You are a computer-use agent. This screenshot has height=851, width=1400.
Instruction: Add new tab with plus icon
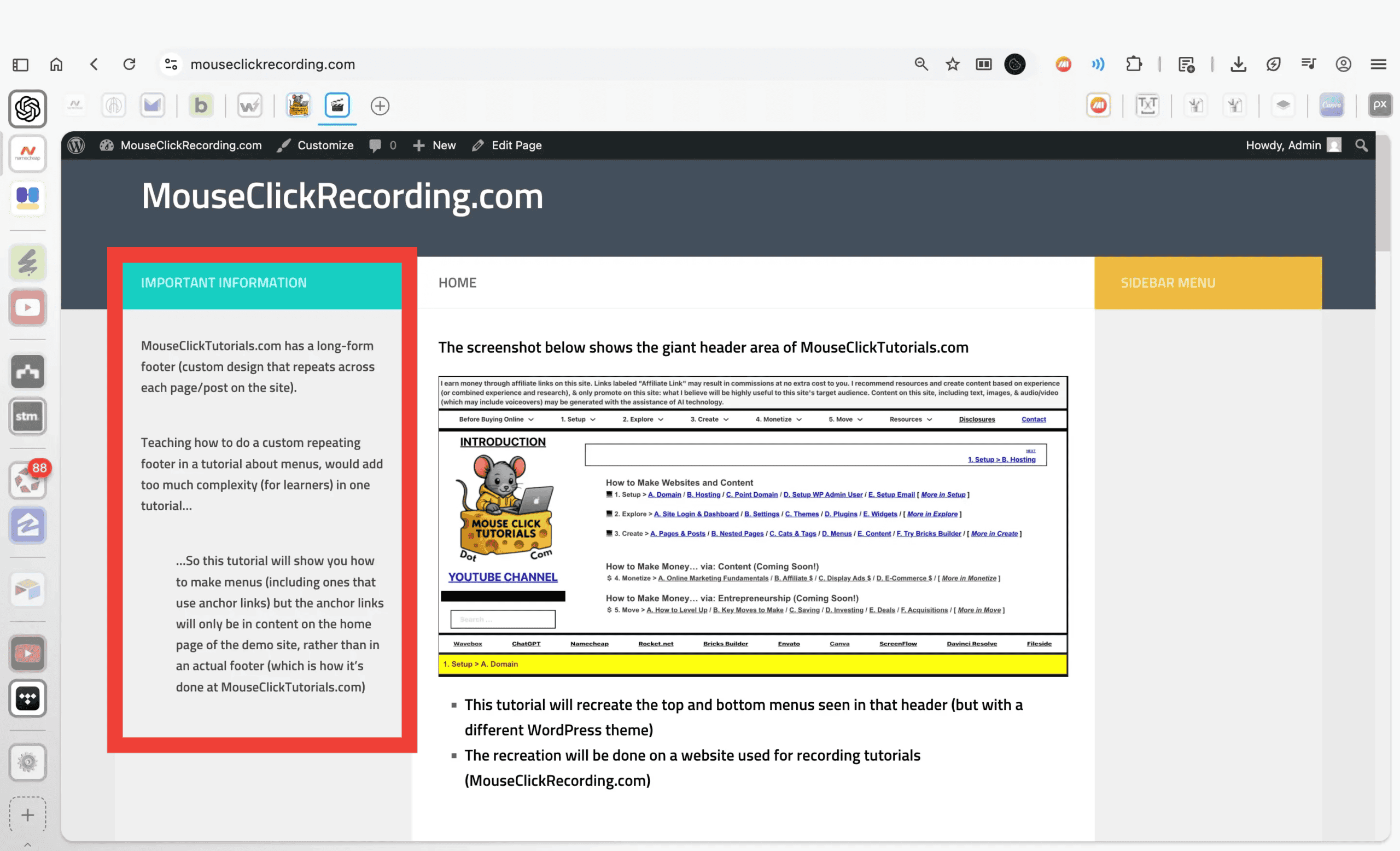(x=380, y=106)
